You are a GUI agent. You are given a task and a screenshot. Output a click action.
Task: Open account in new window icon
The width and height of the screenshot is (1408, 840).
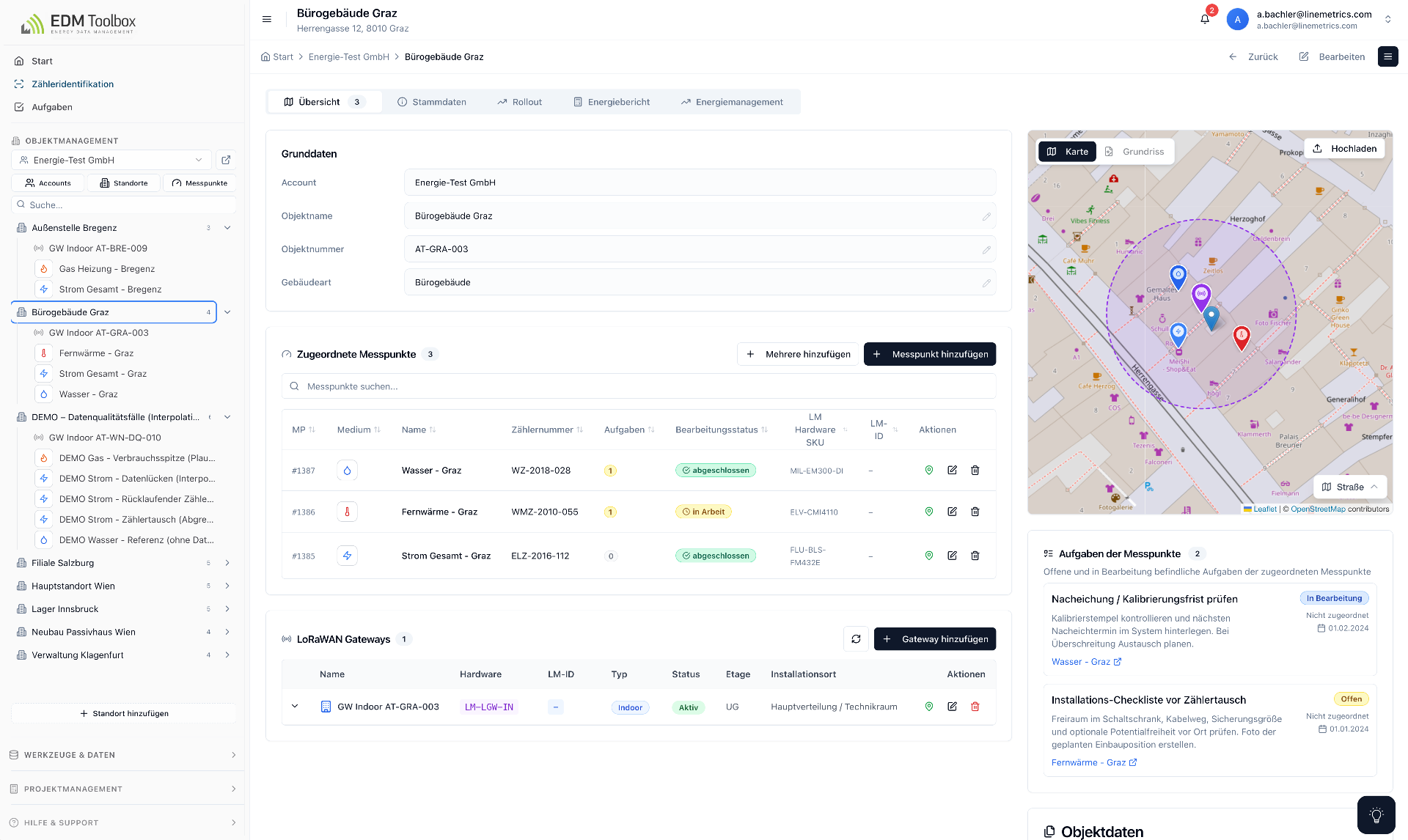pyautogui.click(x=226, y=160)
